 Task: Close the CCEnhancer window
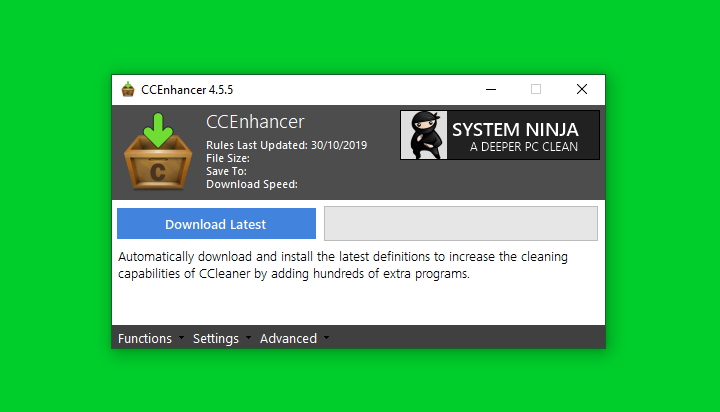pyautogui.click(x=582, y=89)
